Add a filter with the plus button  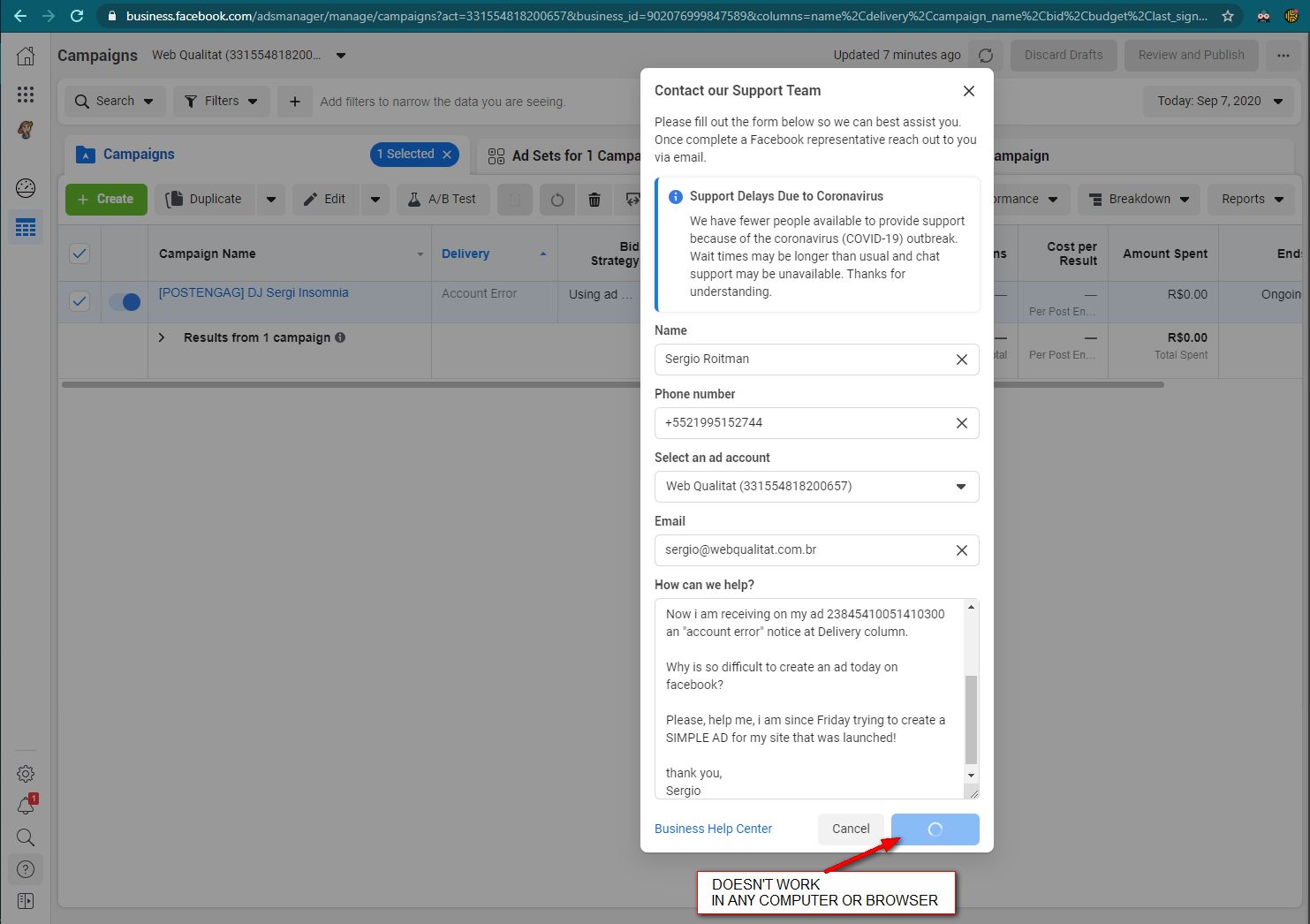[295, 102]
